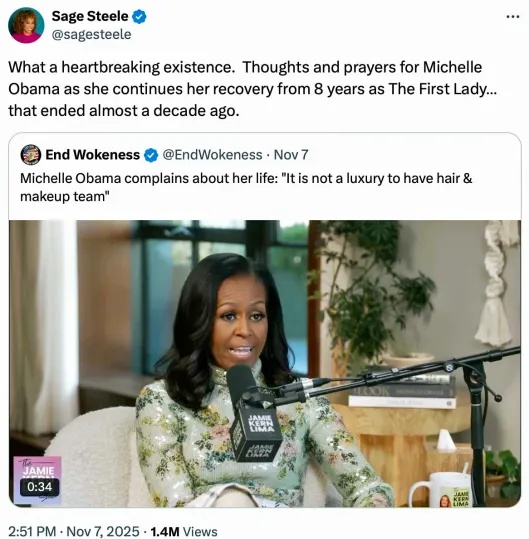Click the quoted tweet's Nov 7 date
The image size is (529, 539).
(291, 155)
